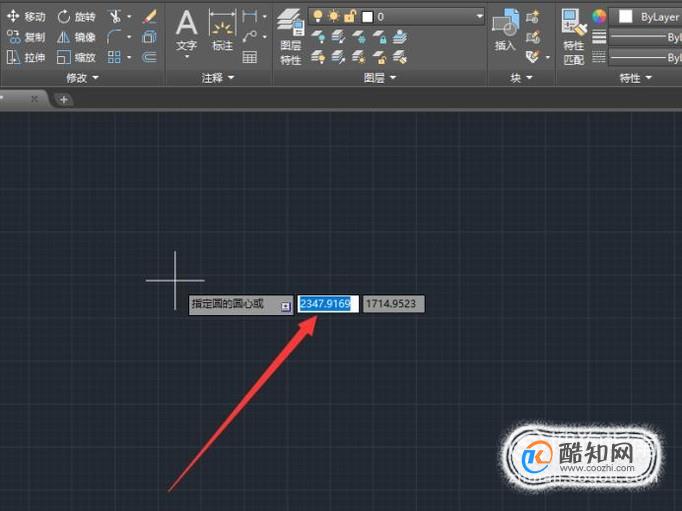
Task: Expand the 修改 (Modify) panel
Action: click(x=82, y=78)
